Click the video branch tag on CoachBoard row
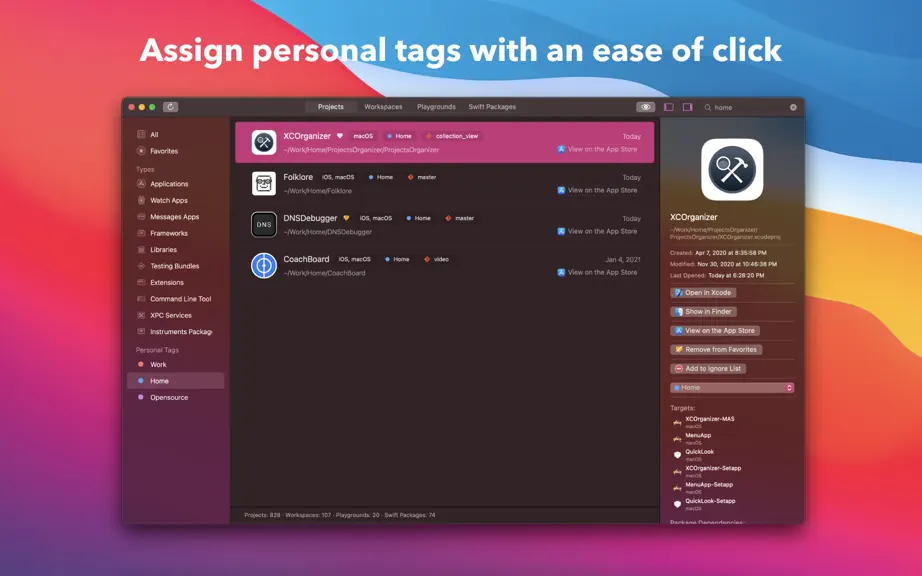Viewport: 922px width, 576px height. pyautogui.click(x=437, y=259)
